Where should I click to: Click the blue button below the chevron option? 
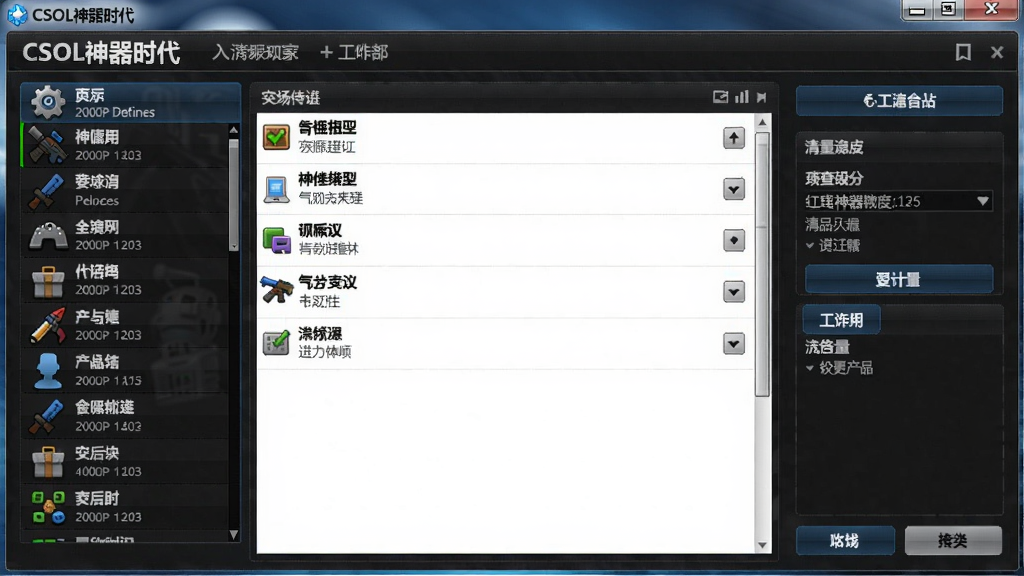coord(899,280)
